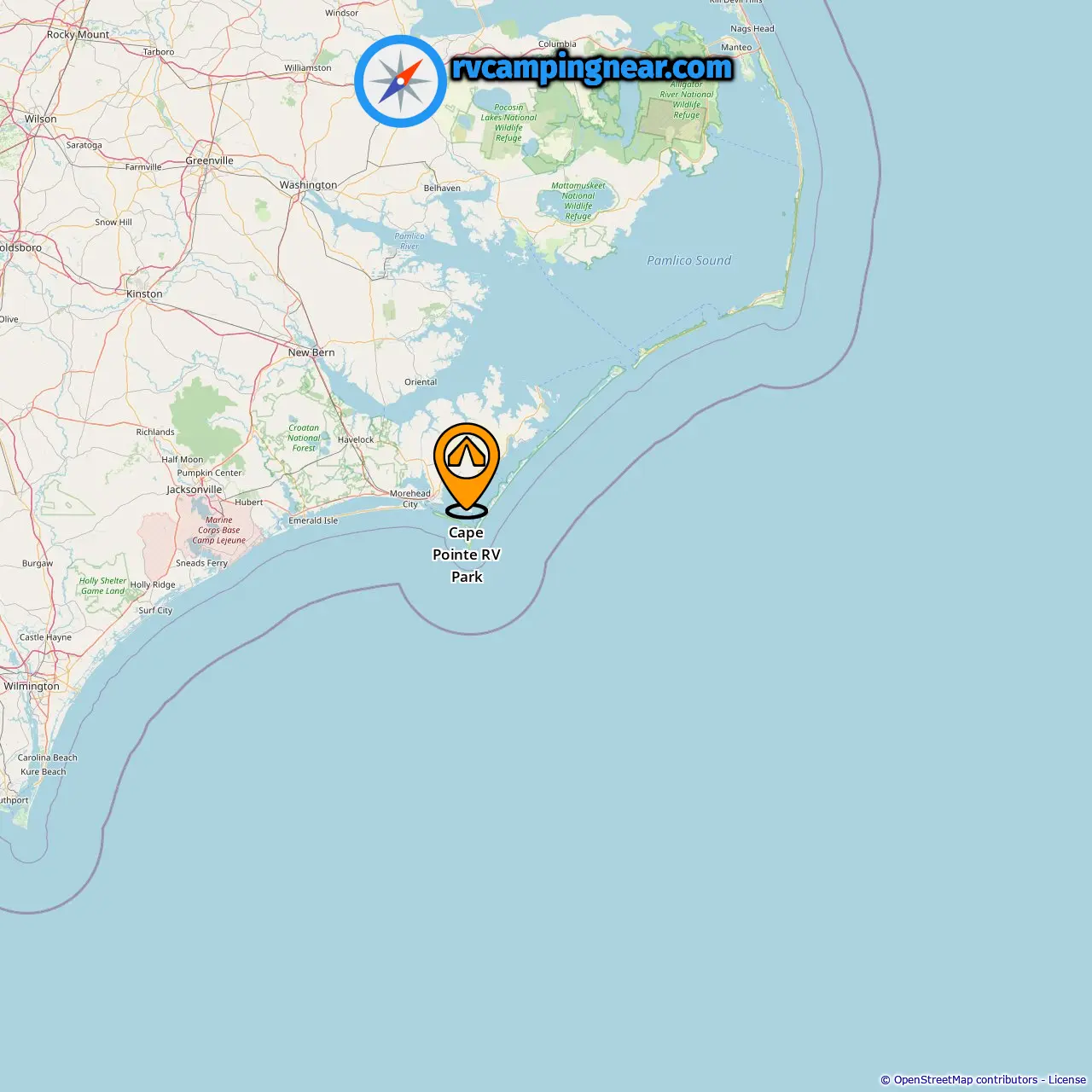Click the Jacksonville city label
Screen dimensions: 1092x1092
pos(195,490)
